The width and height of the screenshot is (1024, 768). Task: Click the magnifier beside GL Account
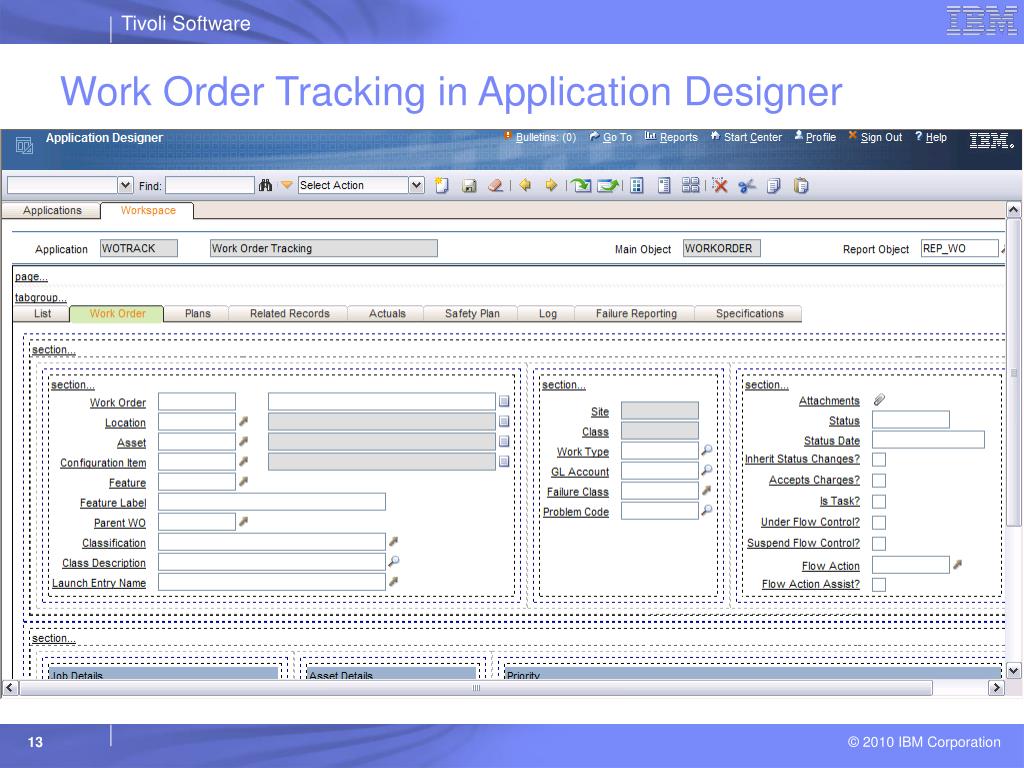(707, 470)
